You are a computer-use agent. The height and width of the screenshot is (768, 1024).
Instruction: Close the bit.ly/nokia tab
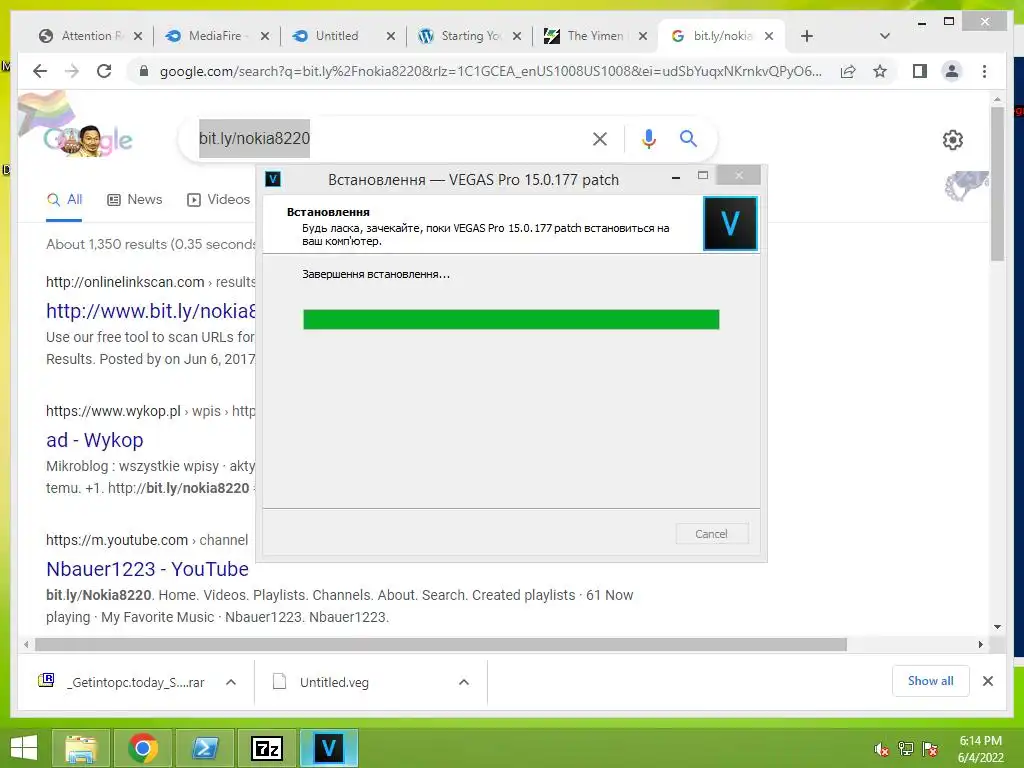point(769,36)
